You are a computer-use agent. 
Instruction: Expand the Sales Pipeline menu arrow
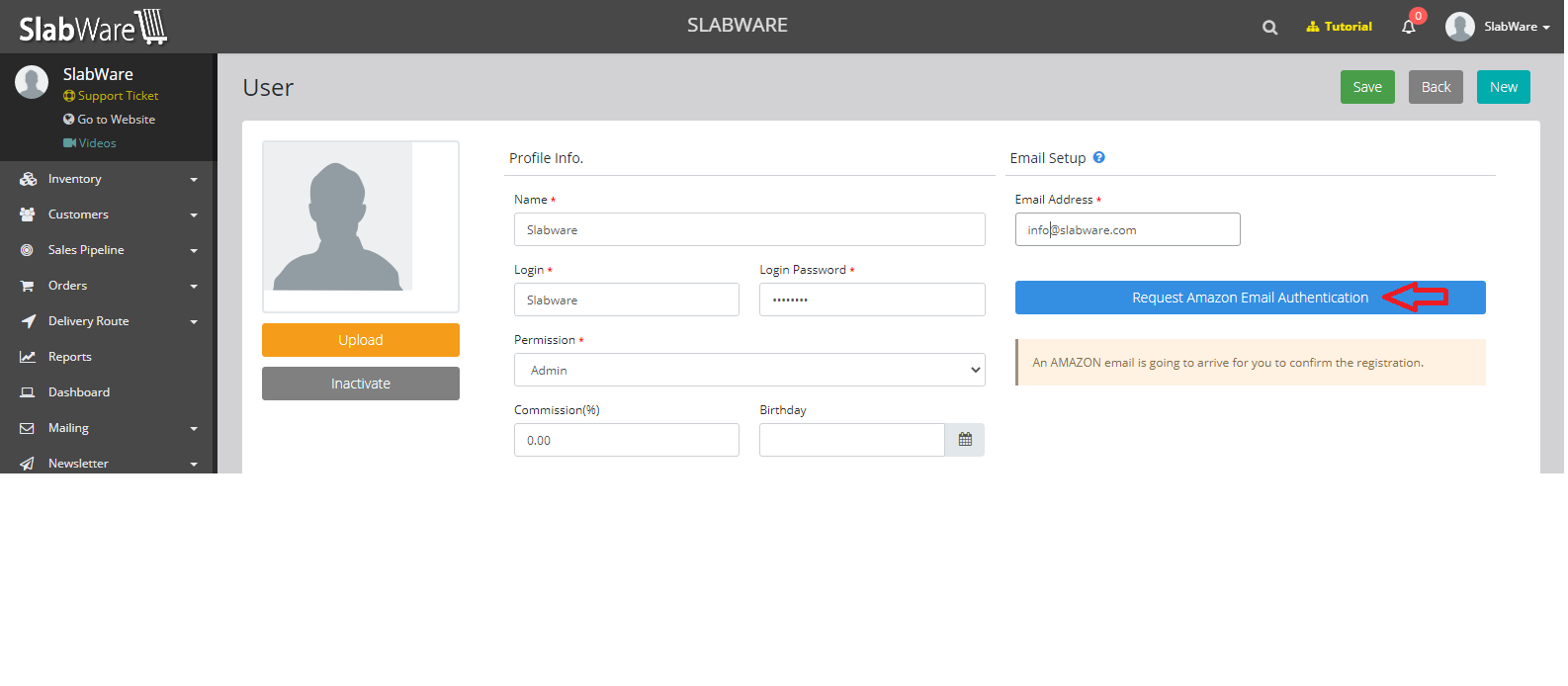[x=194, y=251]
